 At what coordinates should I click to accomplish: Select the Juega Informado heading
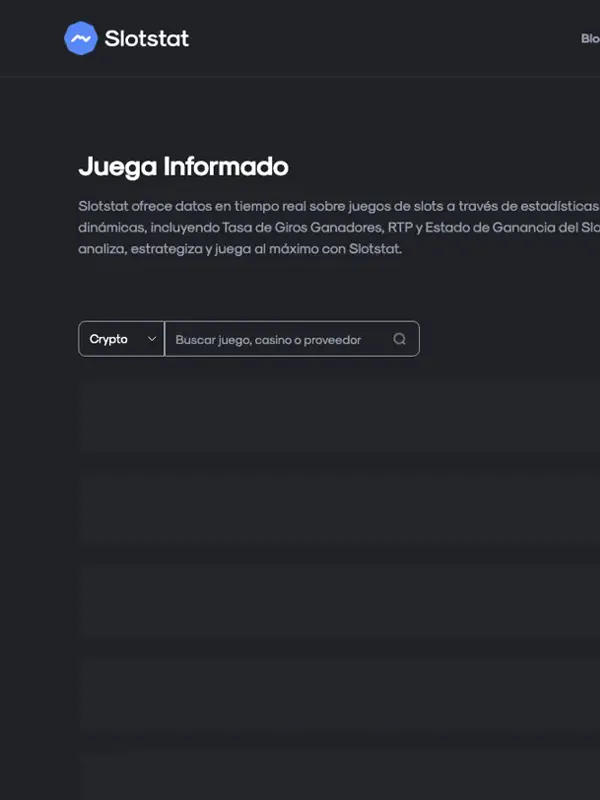click(x=184, y=167)
